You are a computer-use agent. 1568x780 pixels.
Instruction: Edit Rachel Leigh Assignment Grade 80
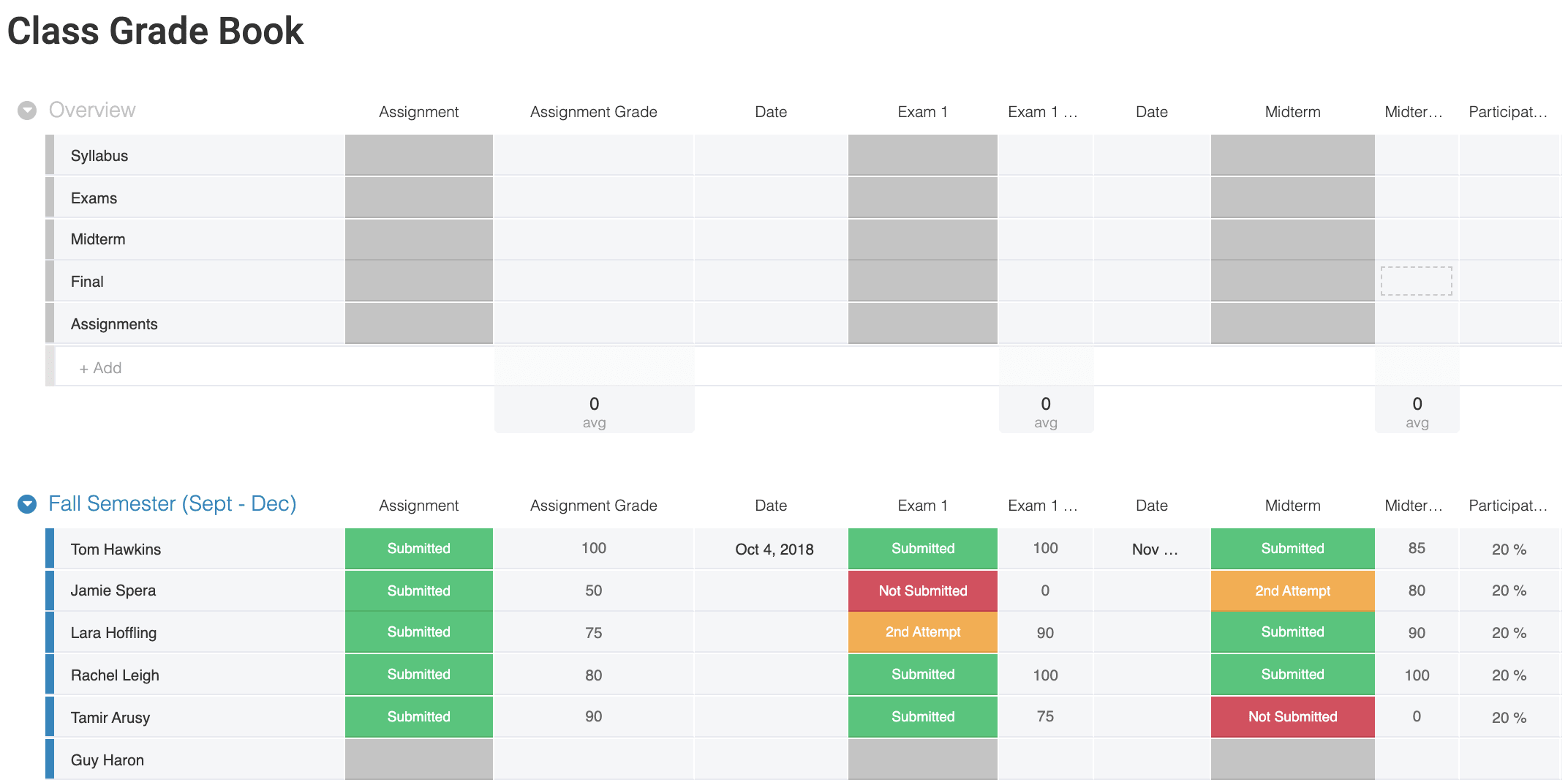[x=594, y=675]
